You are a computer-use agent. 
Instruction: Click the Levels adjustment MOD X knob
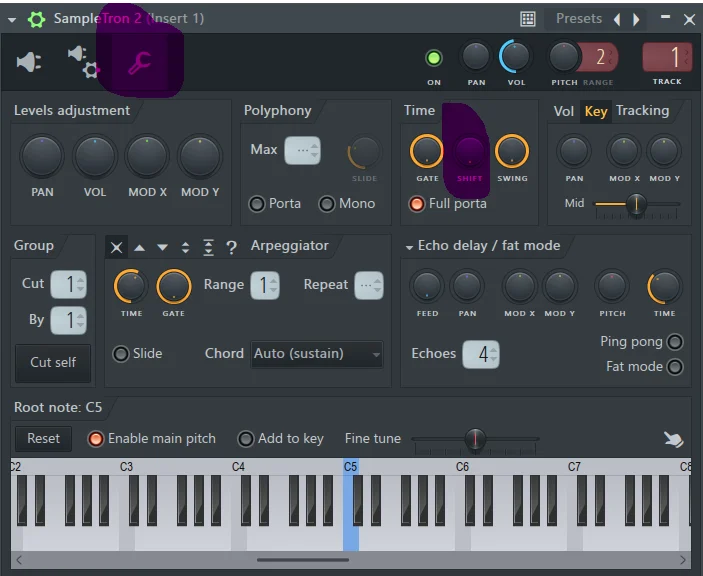[147, 156]
